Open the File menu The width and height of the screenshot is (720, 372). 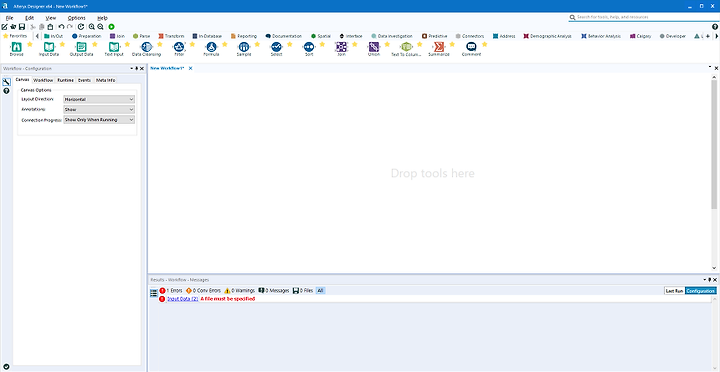pos(10,18)
